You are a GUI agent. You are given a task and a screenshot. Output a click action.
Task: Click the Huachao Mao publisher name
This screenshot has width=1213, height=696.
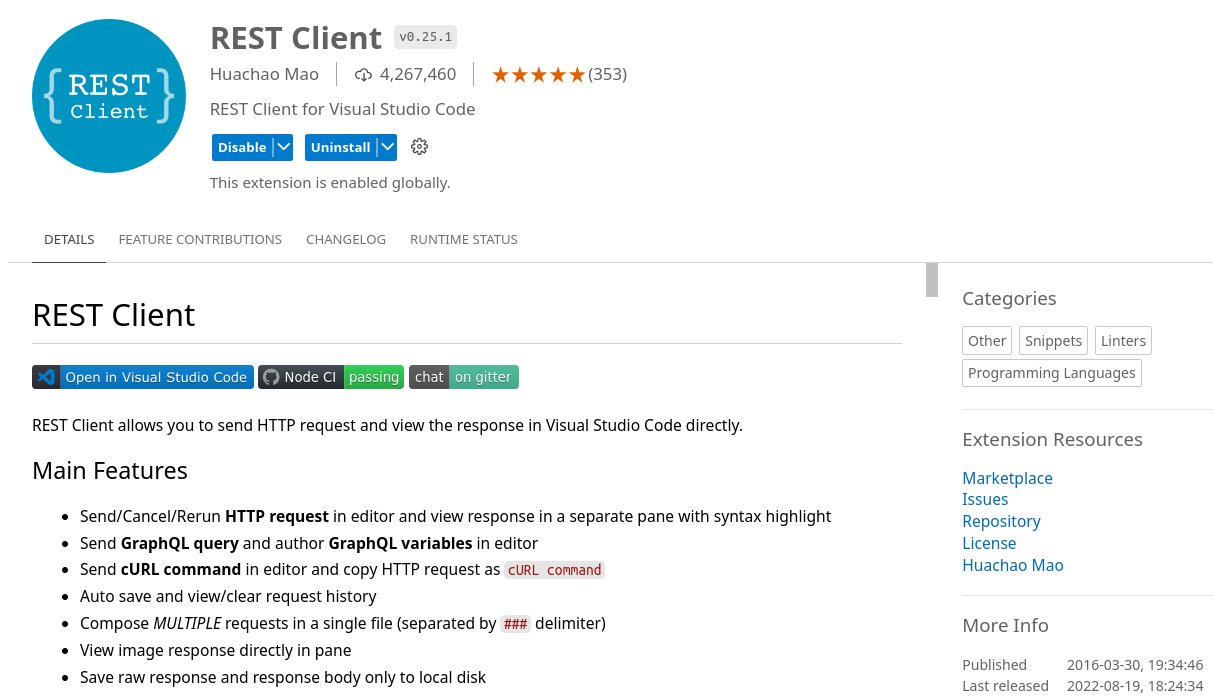264,74
